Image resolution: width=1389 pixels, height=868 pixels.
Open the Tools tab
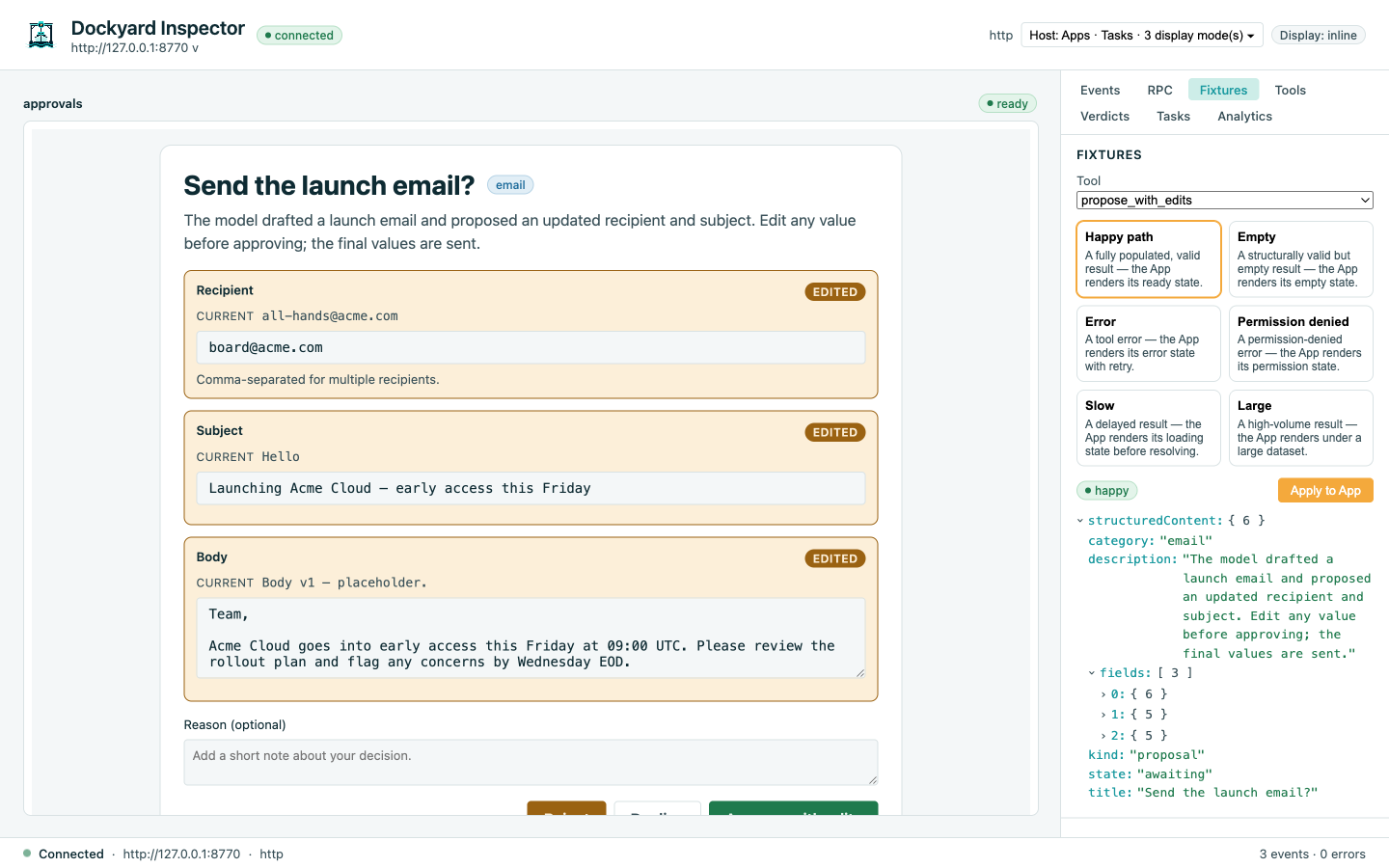click(x=1290, y=91)
